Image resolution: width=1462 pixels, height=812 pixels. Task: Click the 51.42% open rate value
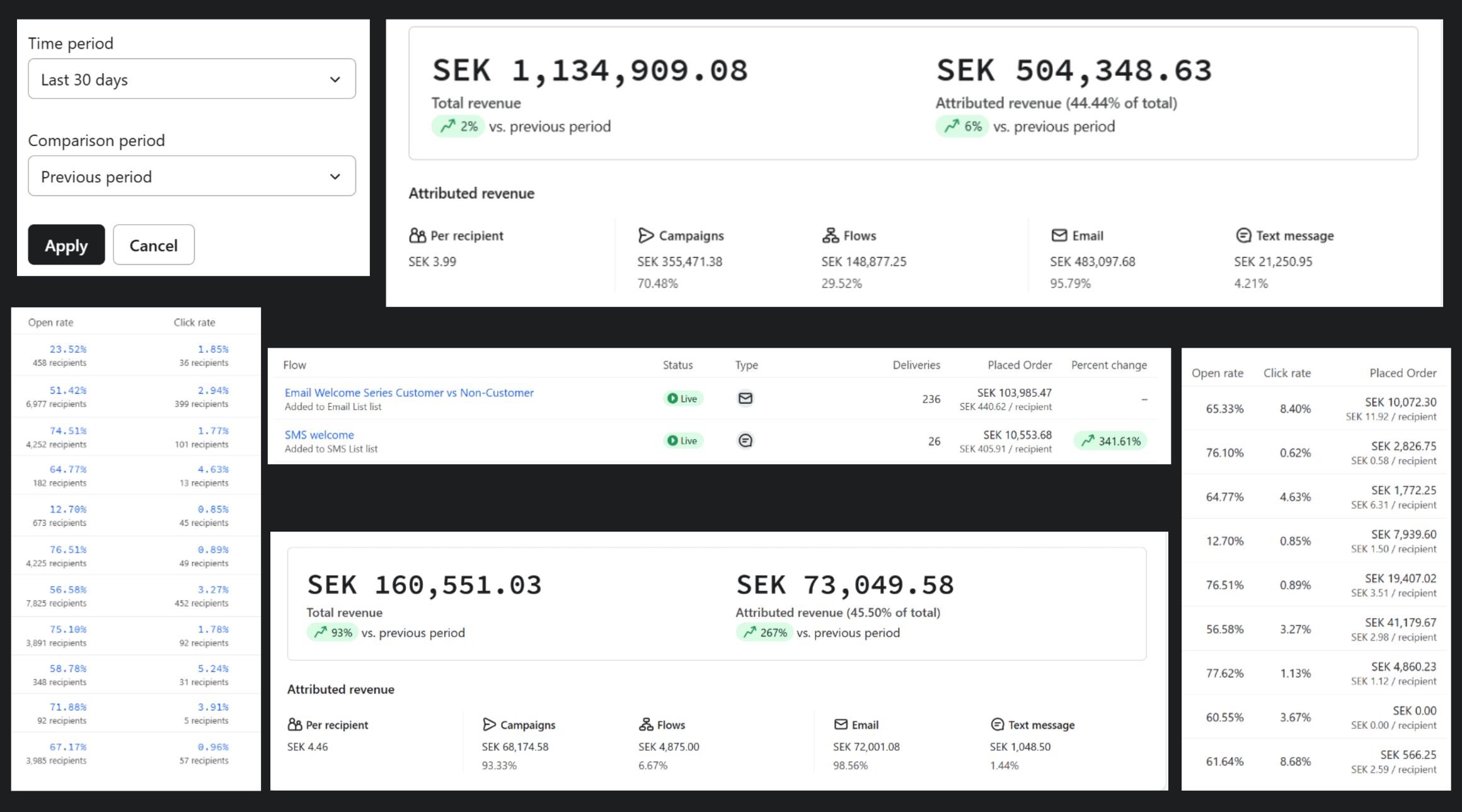[x=68, y=391]
